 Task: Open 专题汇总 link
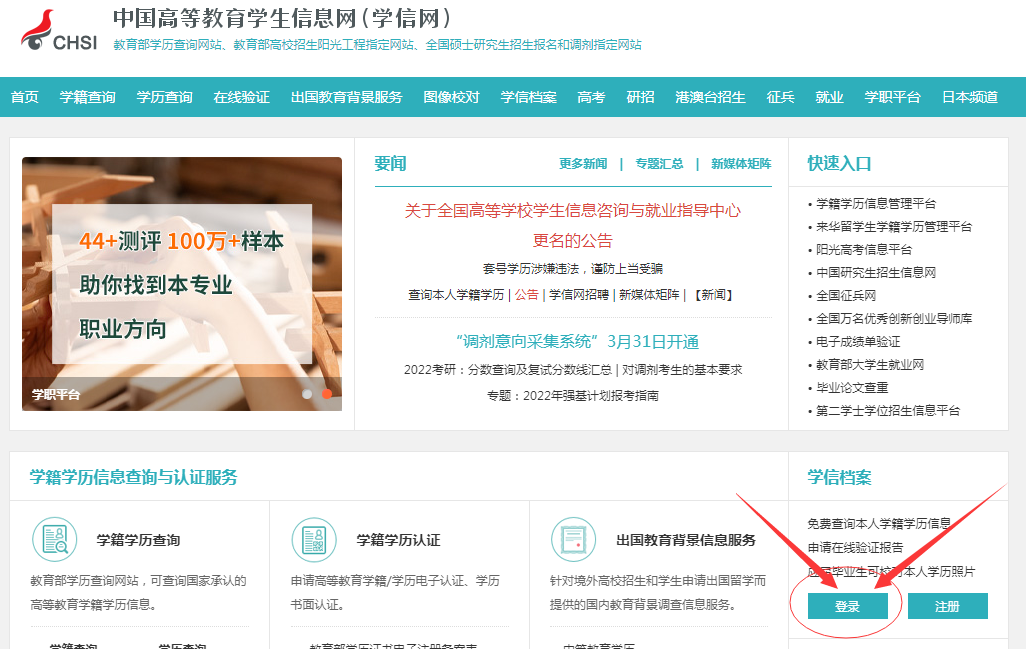(x=659, y=164)
